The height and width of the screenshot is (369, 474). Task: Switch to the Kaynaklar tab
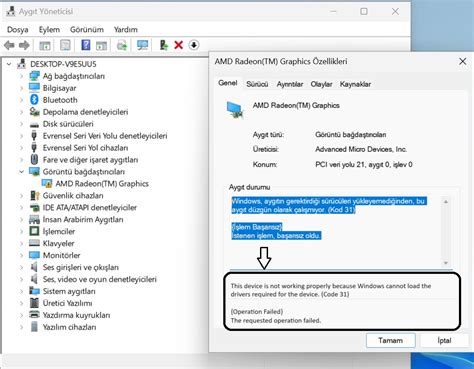pos(355,84)
